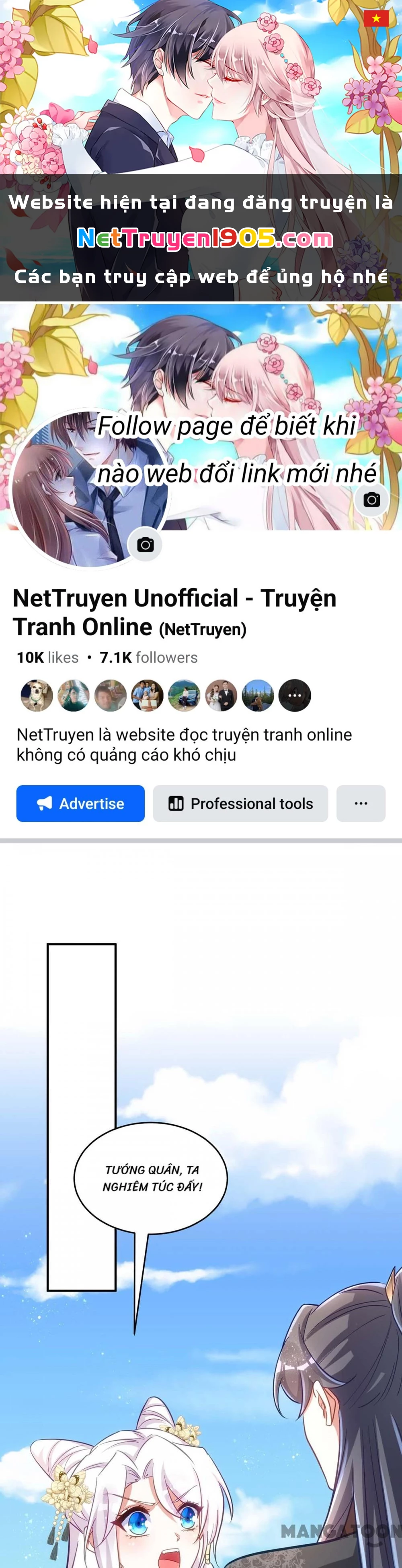Open Professional tools
The height and width of the screenshot is (1568, 402).
pyautogui.click(x=240, y=803)
